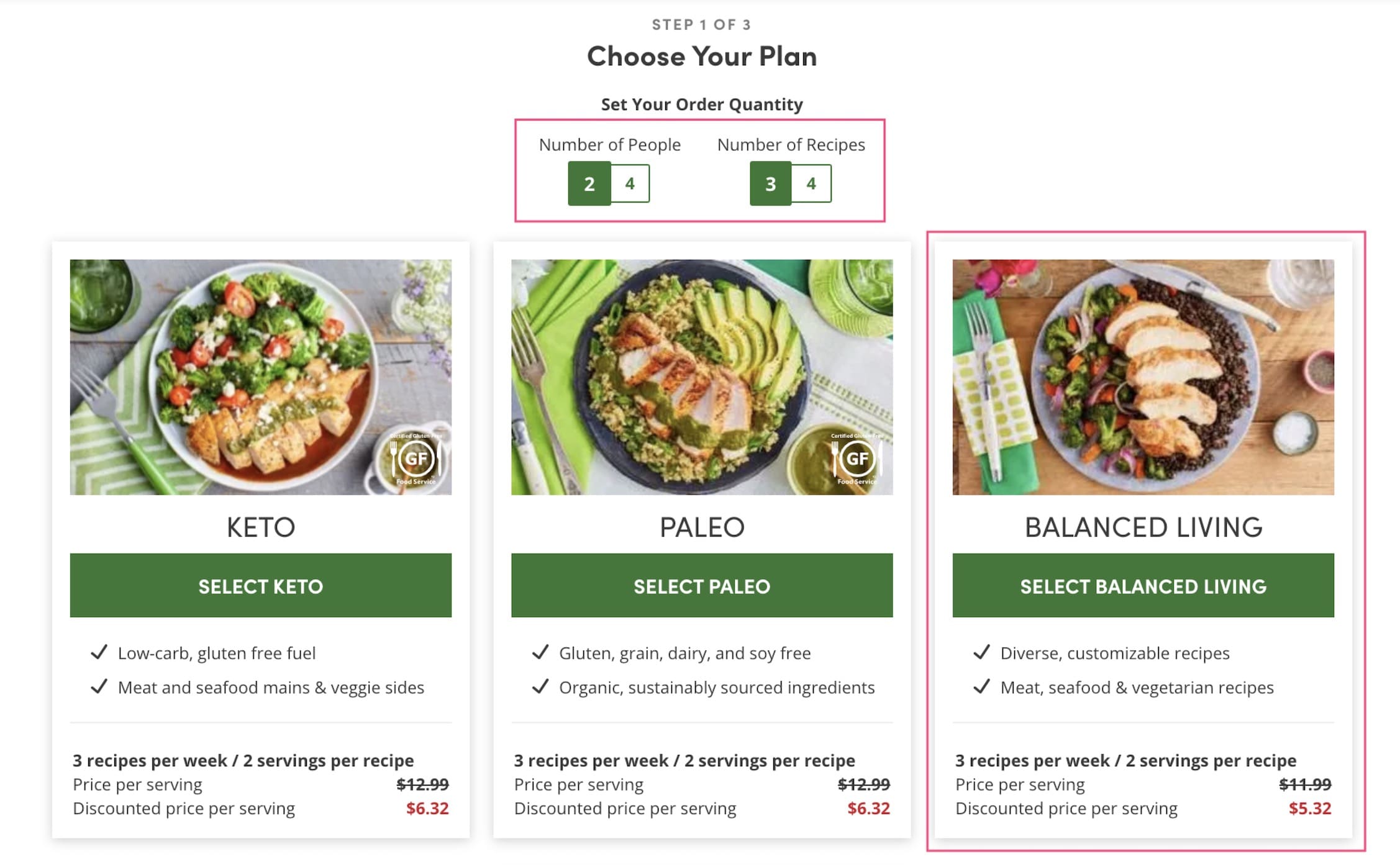Click the GF certified badge on the Paleo image
This screenshot has width=1400, height=865.
[x=858, y=459]
